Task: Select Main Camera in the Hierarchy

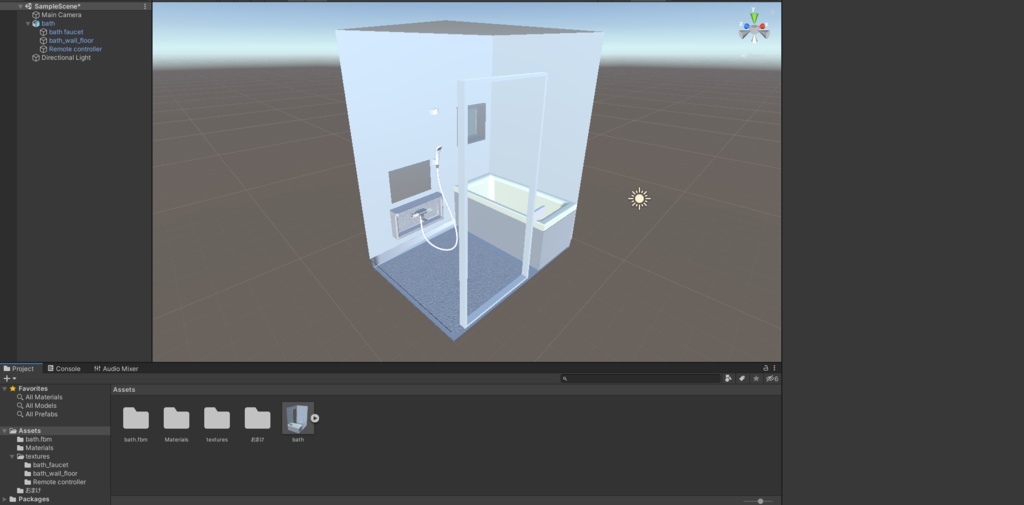Action: click(x=61, y=14)
